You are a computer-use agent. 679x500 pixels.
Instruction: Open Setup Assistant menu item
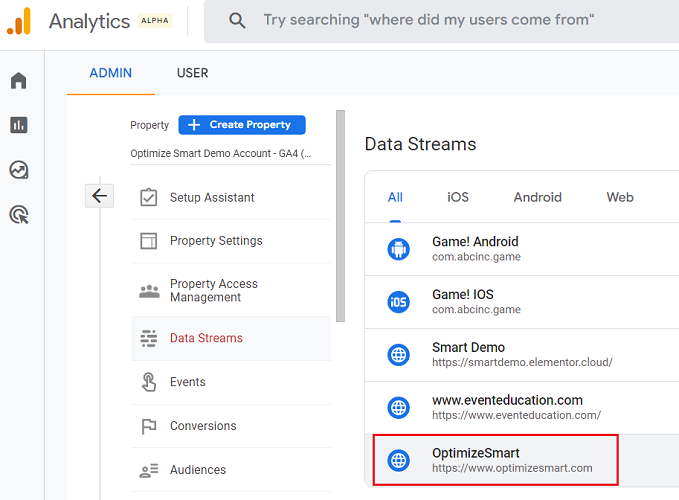(231, 197)
